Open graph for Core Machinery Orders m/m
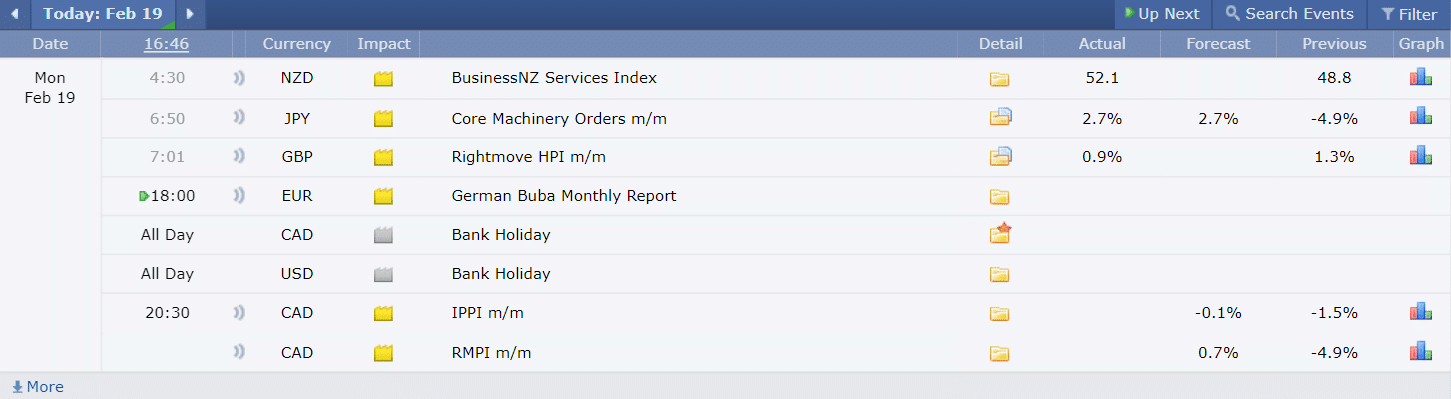Image resolution: width=1451 pixels, height=399 pixels. pos(1421,116)
